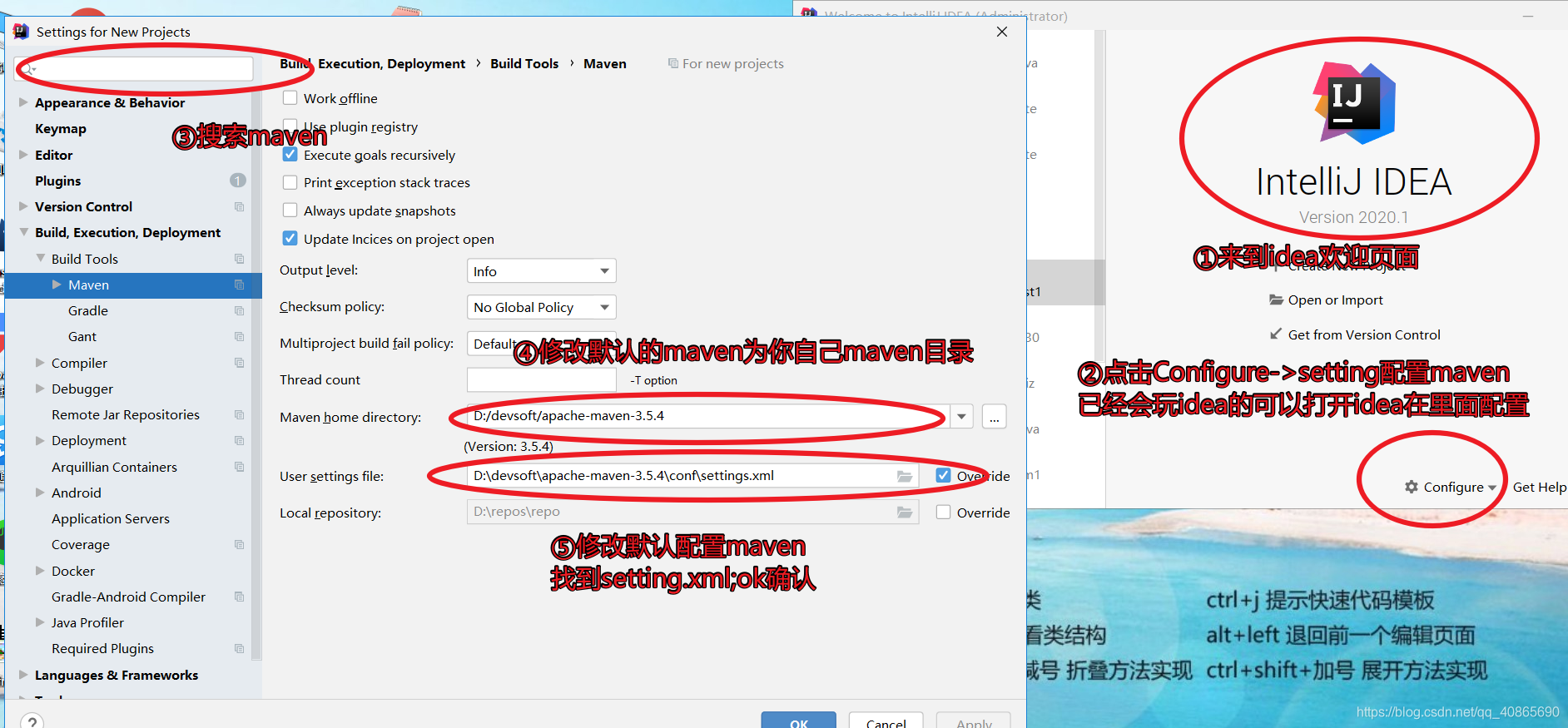1568x728 pixels.
Task: Close the Settings for New Projects dialog
Action: (1002, 32)
